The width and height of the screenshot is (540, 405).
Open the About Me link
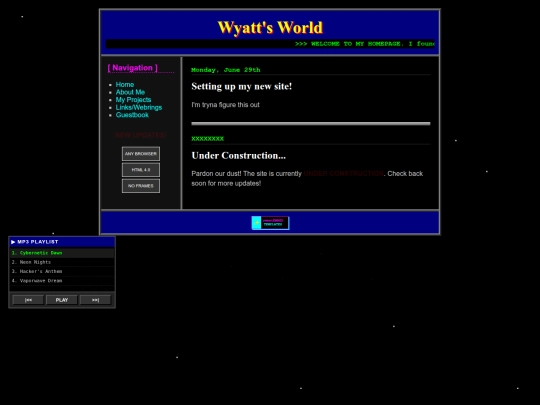tap(130, 92)
